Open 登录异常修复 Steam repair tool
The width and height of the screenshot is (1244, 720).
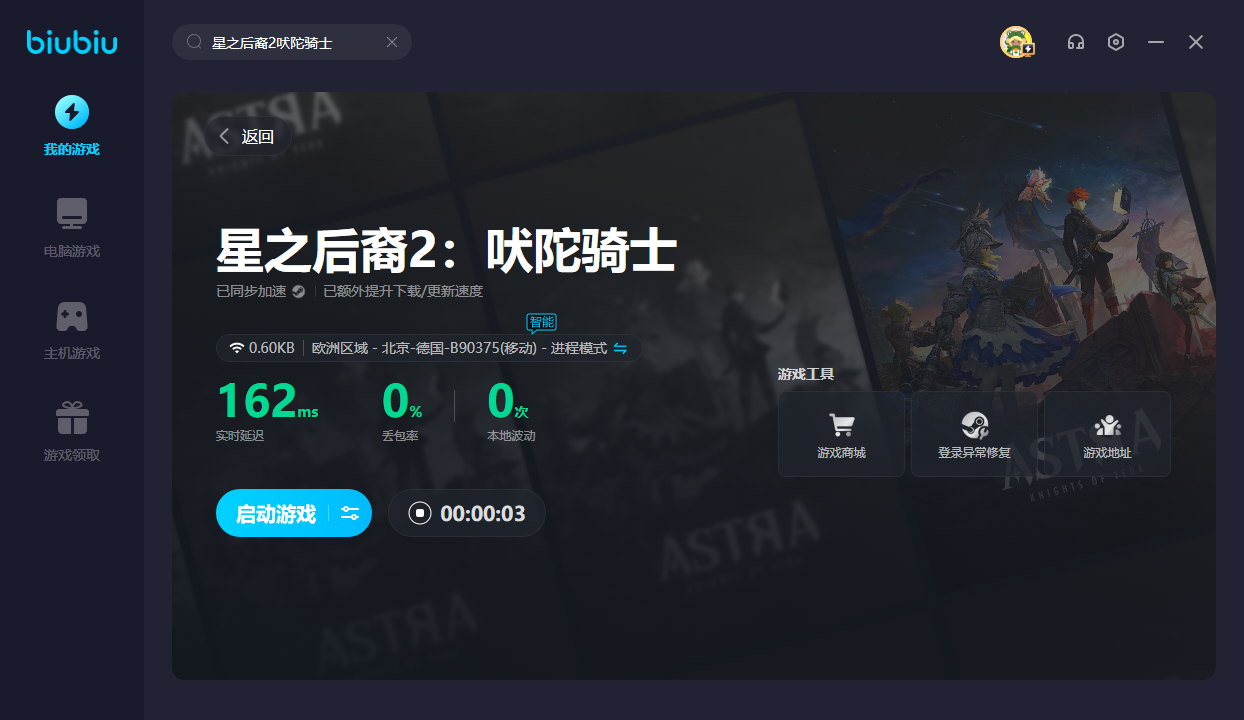coord(974,434)
